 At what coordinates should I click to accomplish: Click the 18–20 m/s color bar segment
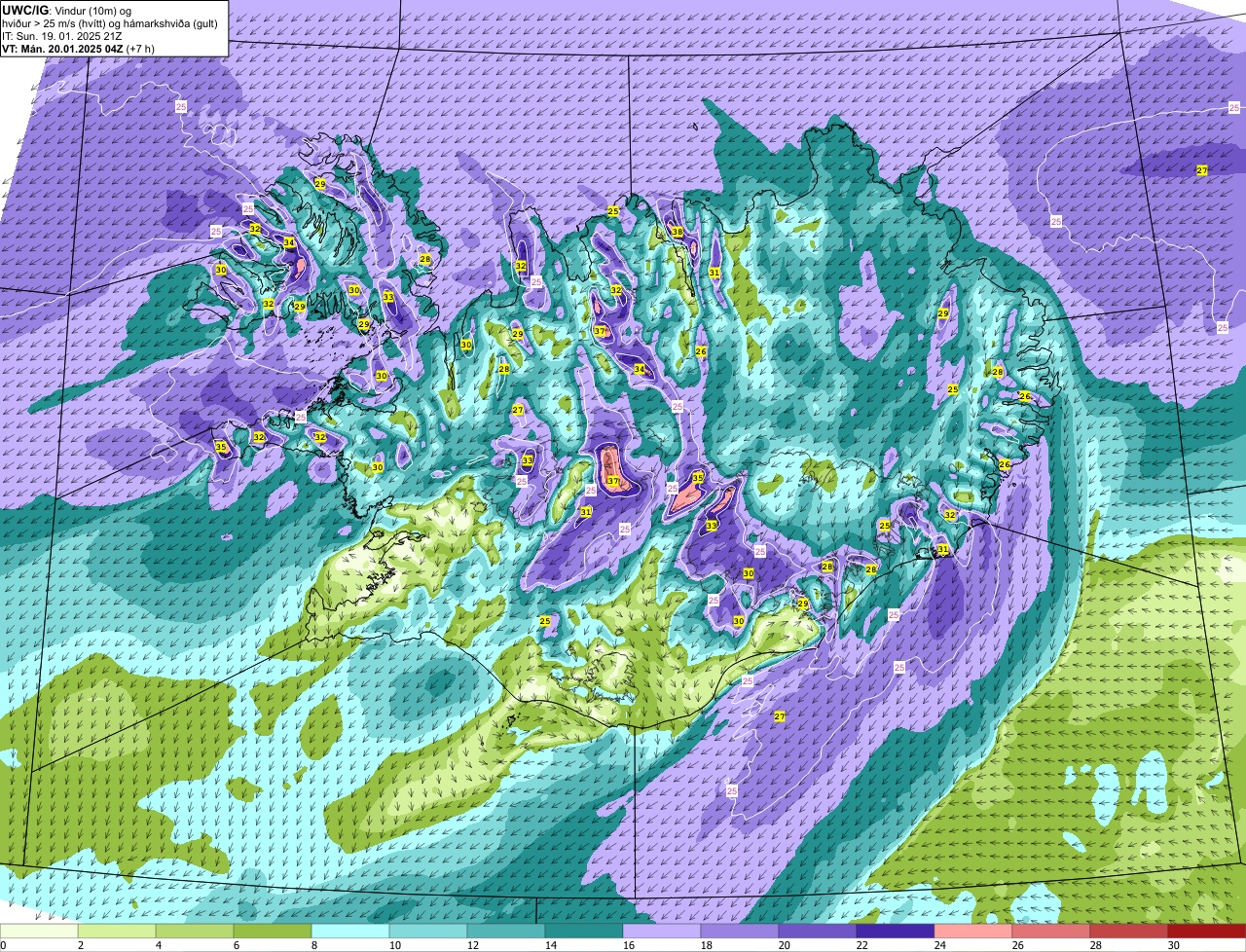click(x=740, y=932)
